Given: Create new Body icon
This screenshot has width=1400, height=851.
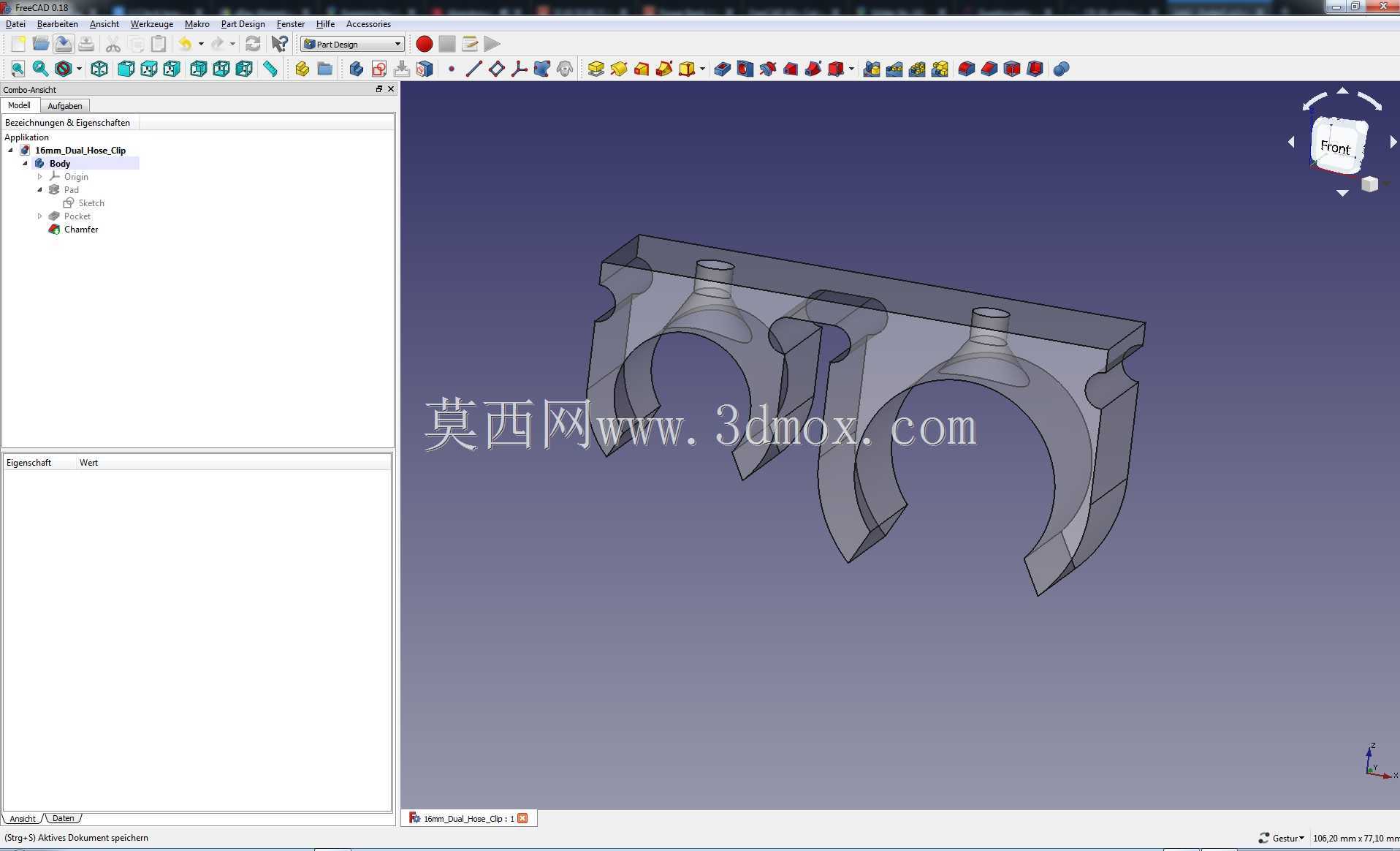Looking at the screenshot, I should [356, 69].
